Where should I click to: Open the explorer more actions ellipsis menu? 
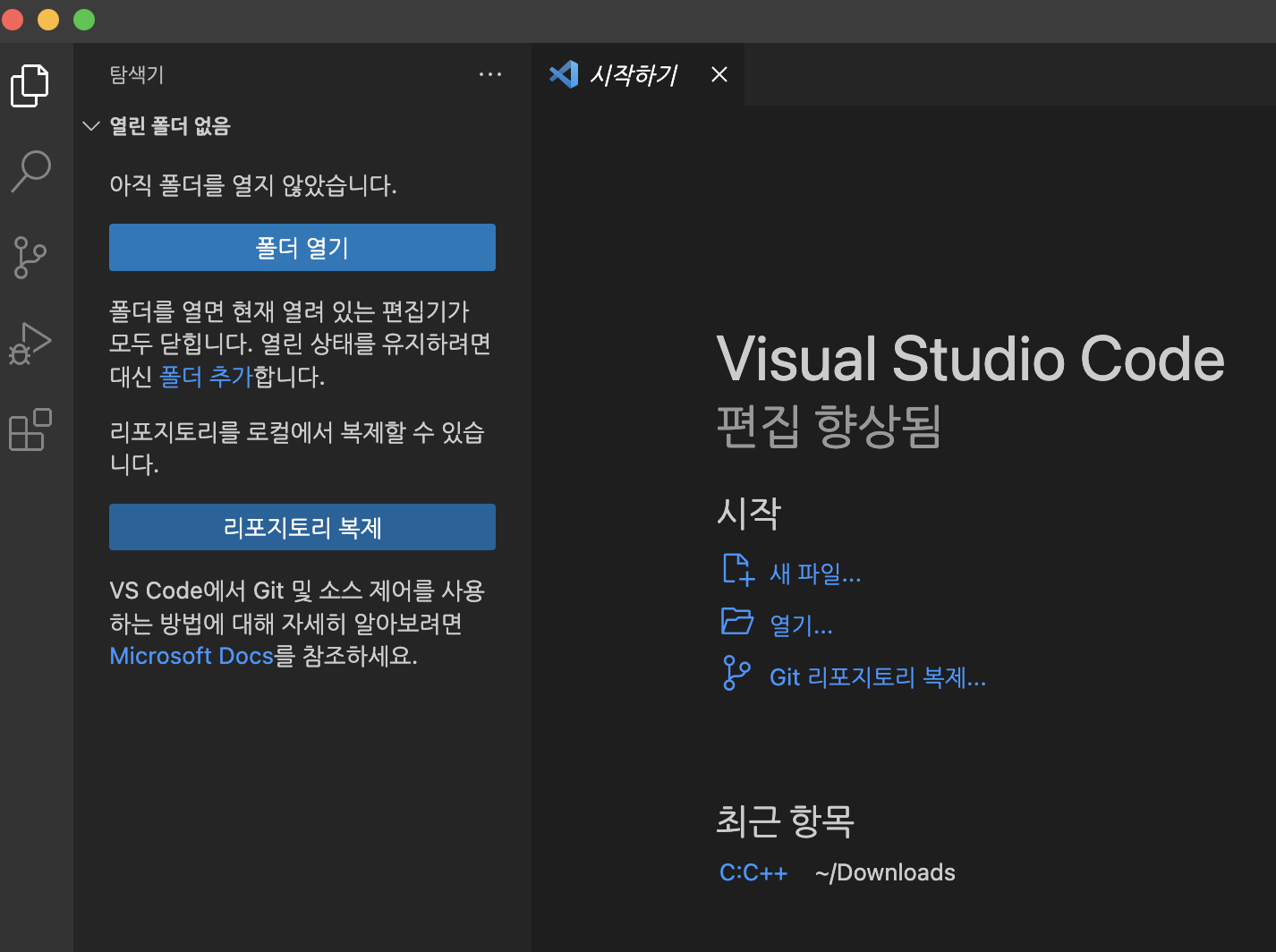pyautogui.click(x=490, y=74)
